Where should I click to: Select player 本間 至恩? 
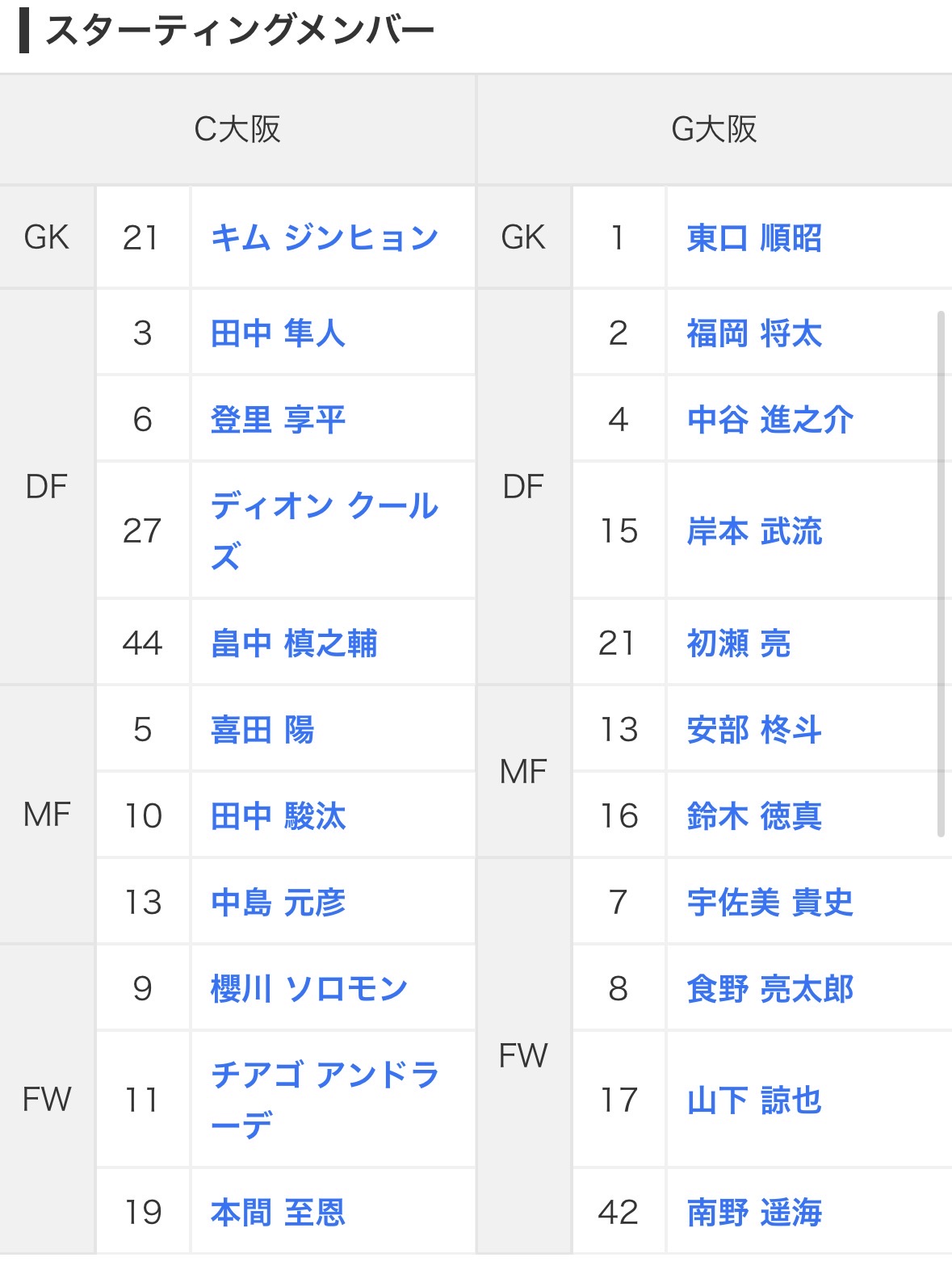278,1213
